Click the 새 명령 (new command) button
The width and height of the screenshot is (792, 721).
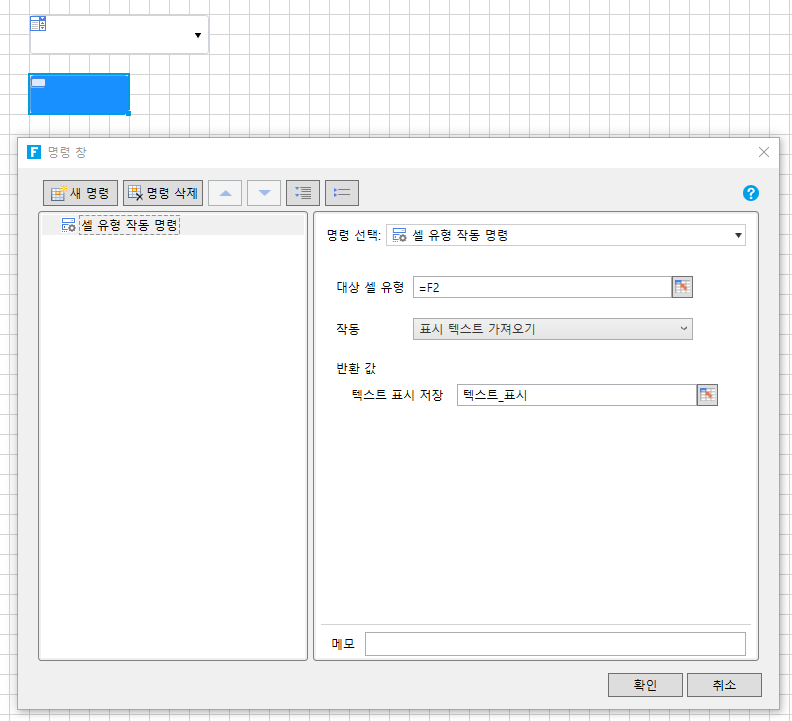(x=81, y=193)
